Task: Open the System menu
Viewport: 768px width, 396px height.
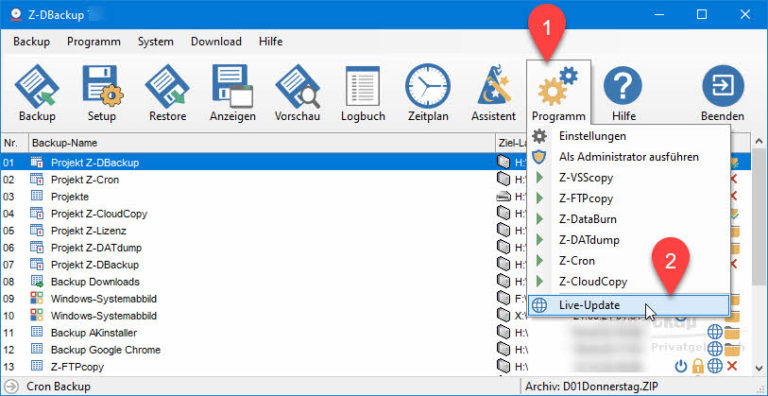Action: click(155, 42)
